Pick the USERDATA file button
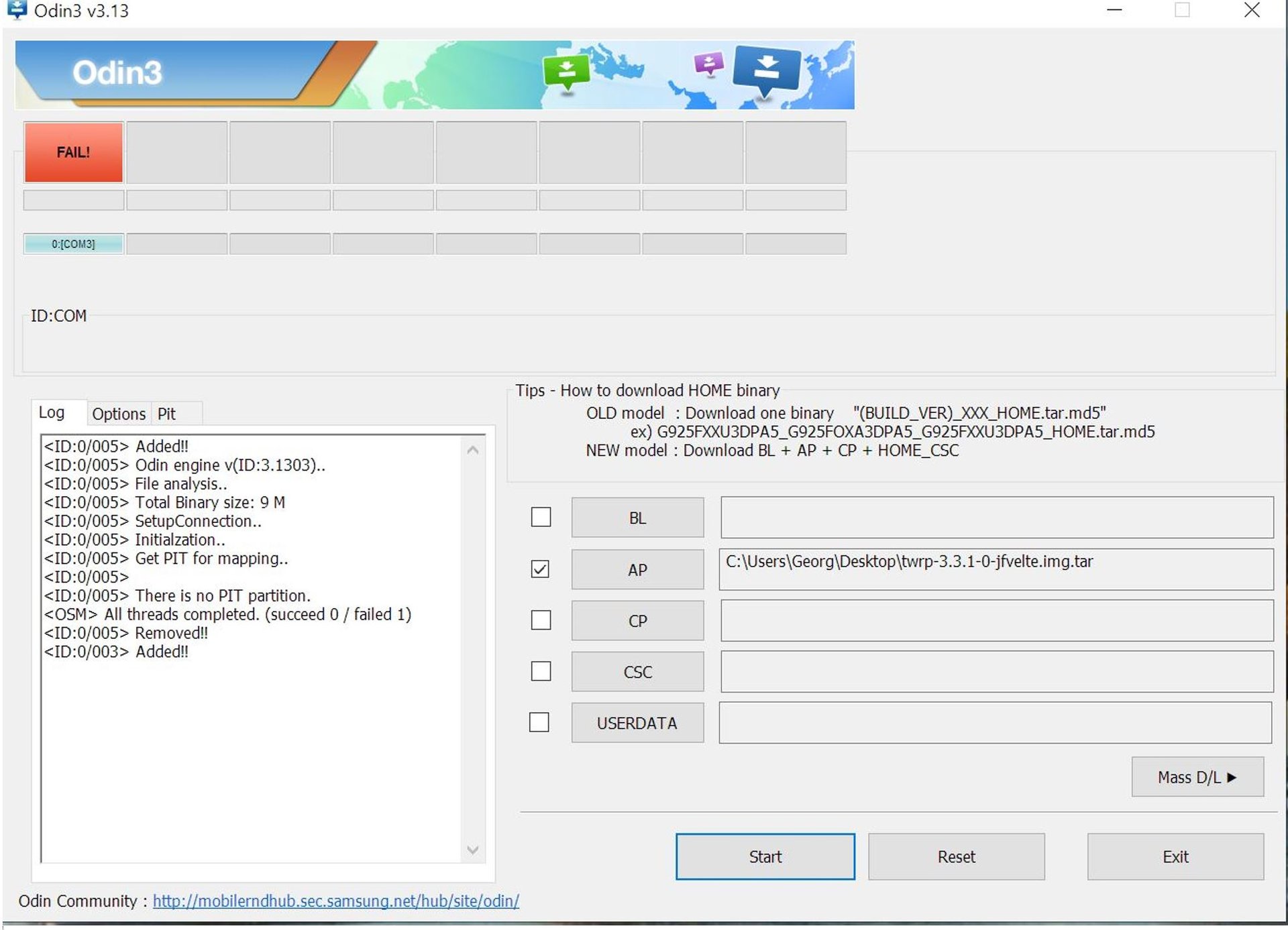Screen dimensions: 1288x930 click(637, 723)
